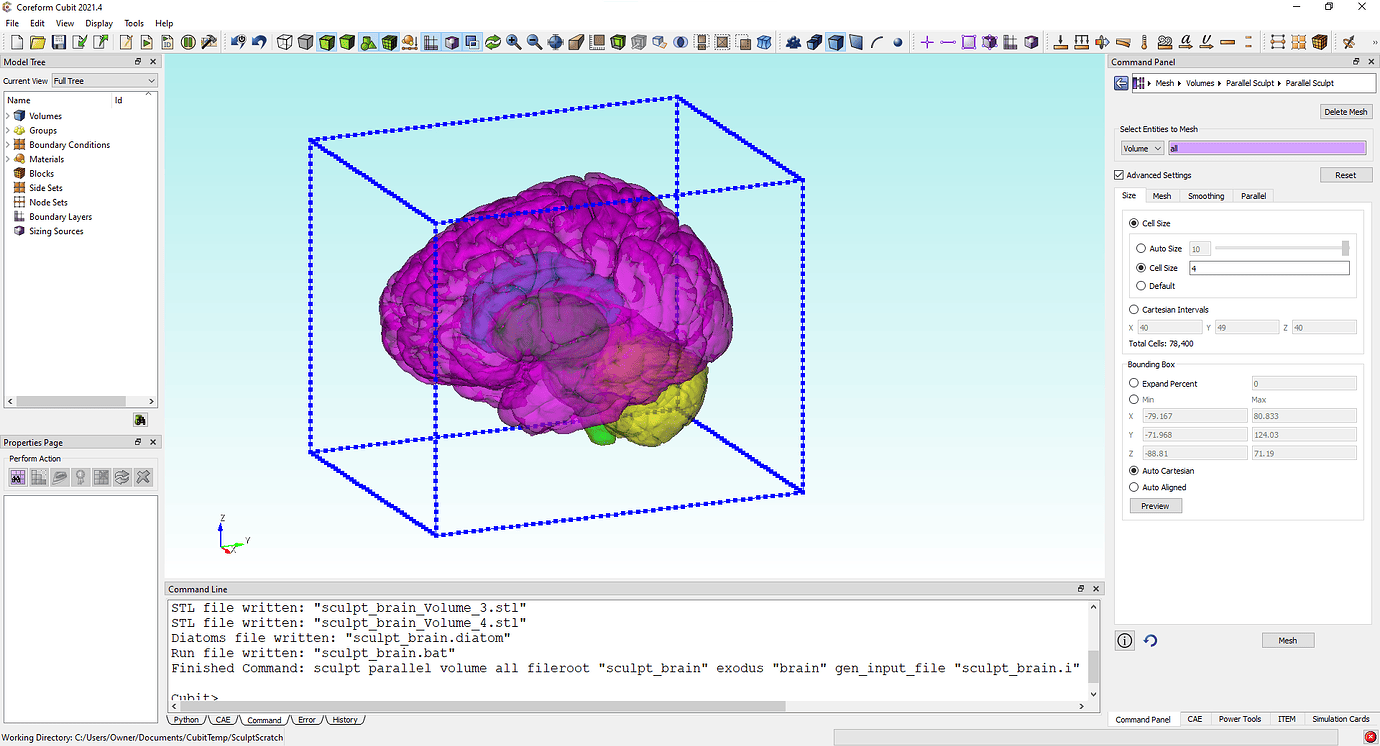Click the blue reset arrow beside info icon

pyautogui.click(x=1150, y=640)
